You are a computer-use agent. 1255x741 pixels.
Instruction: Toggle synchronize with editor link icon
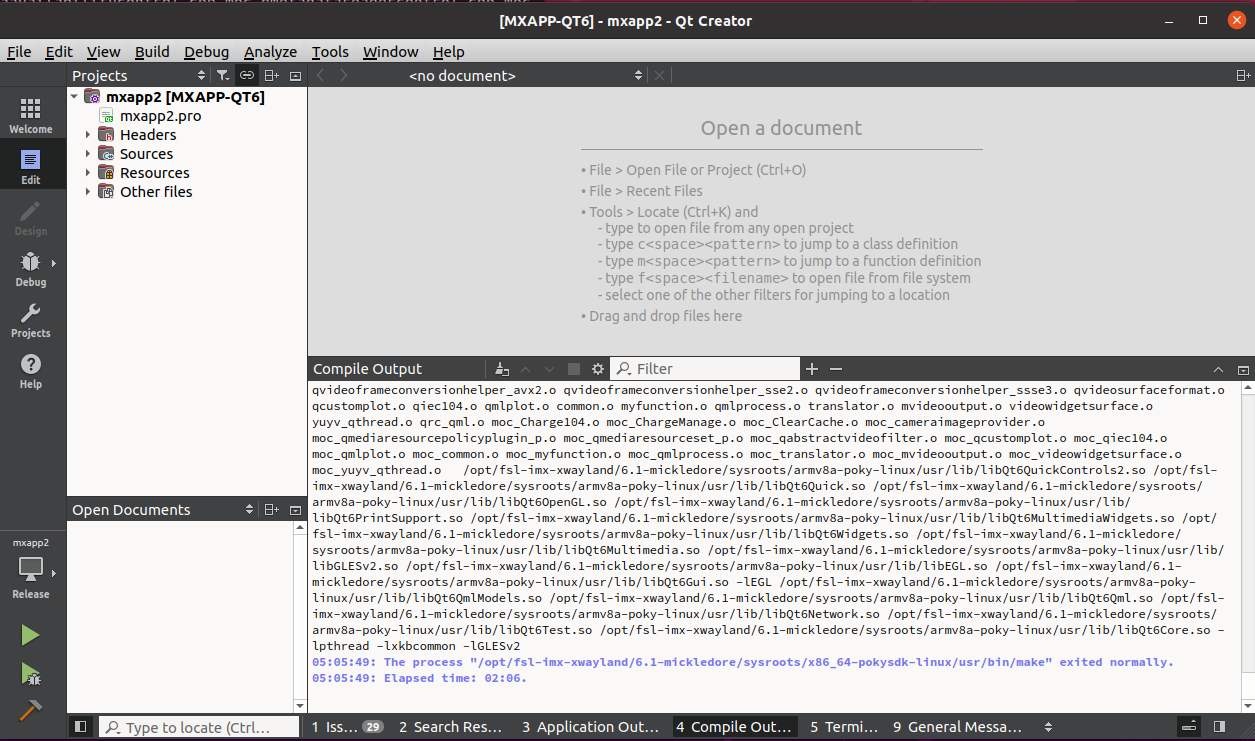(246, 76)
